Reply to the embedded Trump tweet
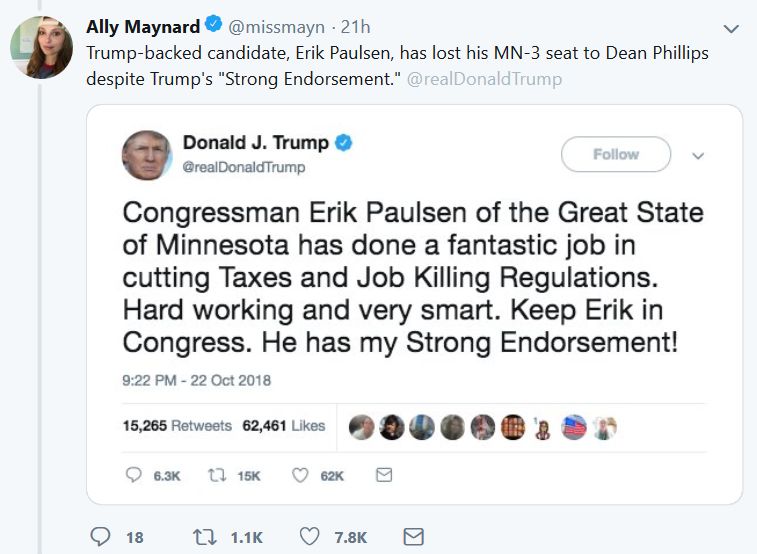This screenshot has width=757, height=554. 133,476
